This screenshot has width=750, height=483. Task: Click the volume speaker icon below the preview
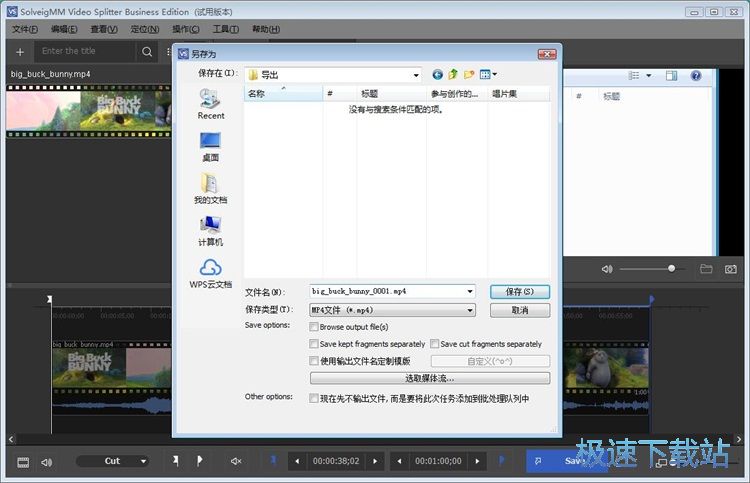(x=607, y=269)
